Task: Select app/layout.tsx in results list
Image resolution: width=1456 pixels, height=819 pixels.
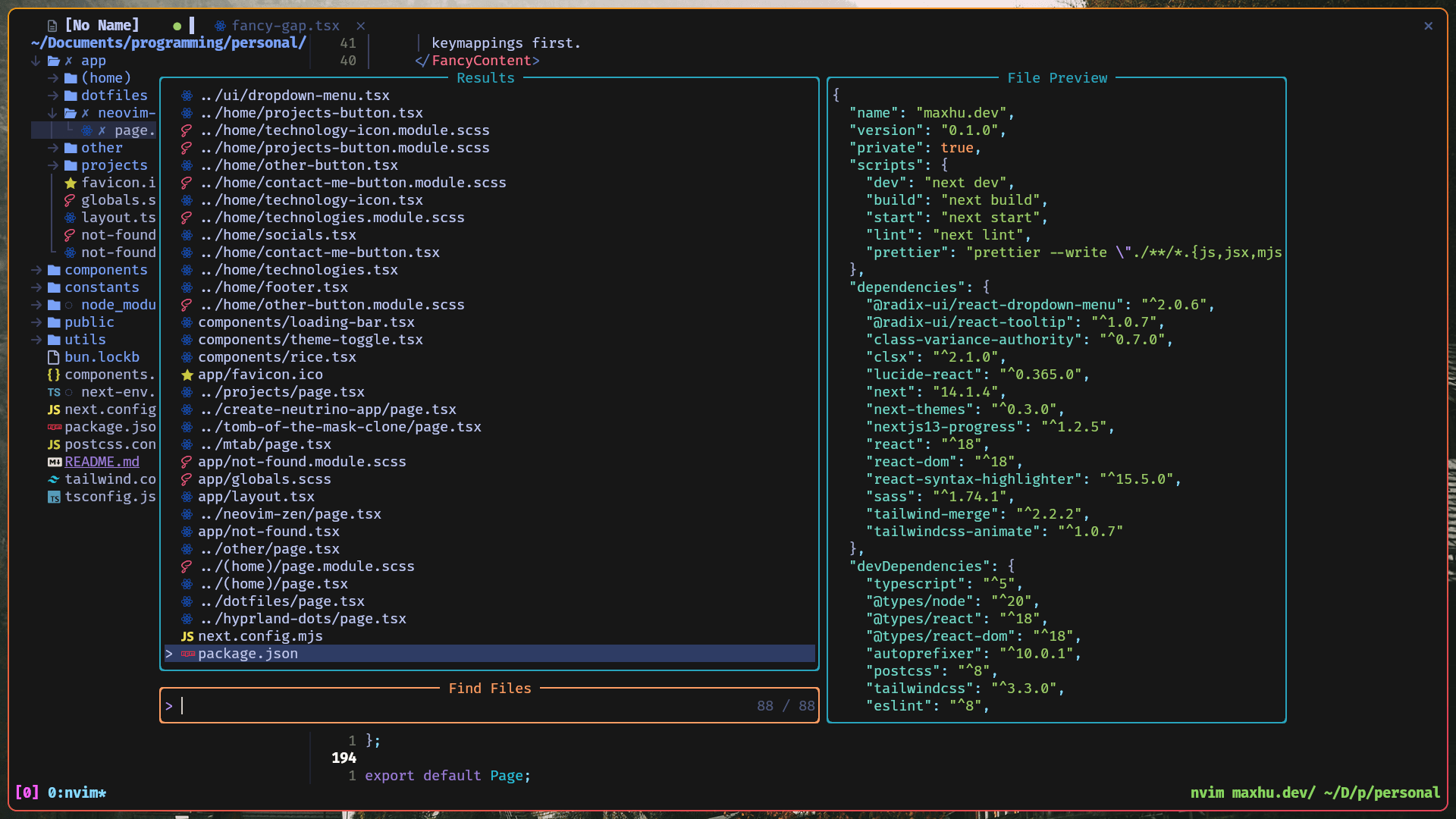Action: (x=256, y=497)
